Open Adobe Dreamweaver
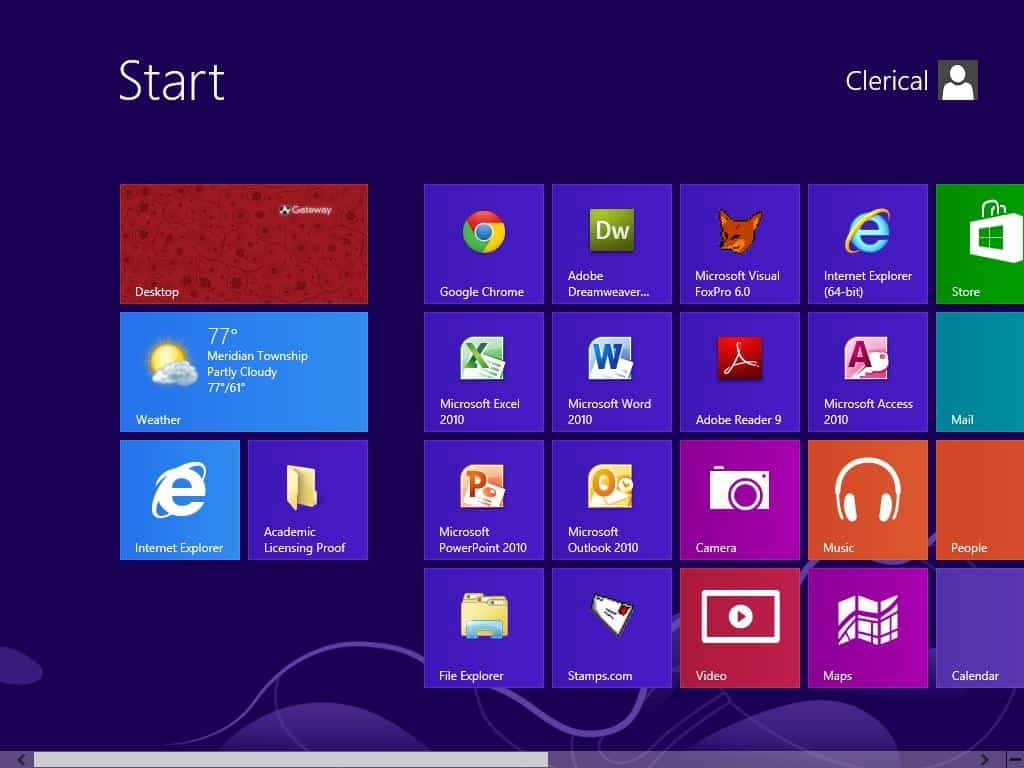1024x768 pixels. pos(611,243)
